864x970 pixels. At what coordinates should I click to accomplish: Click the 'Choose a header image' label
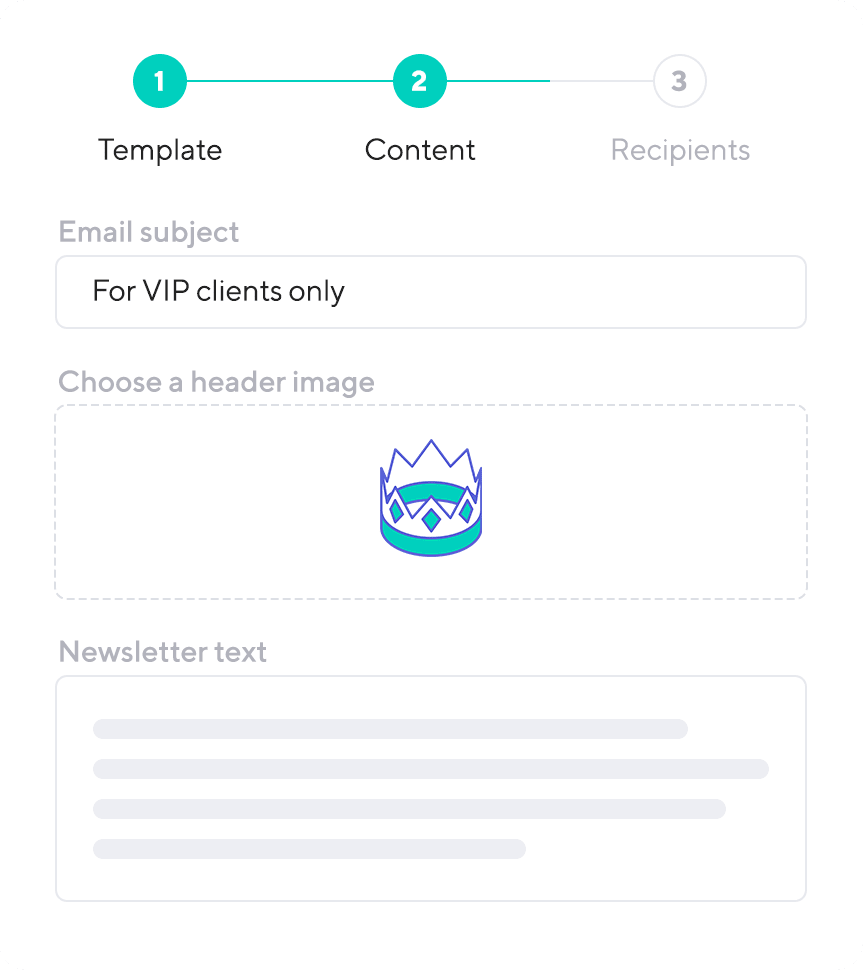click(216, 382)
